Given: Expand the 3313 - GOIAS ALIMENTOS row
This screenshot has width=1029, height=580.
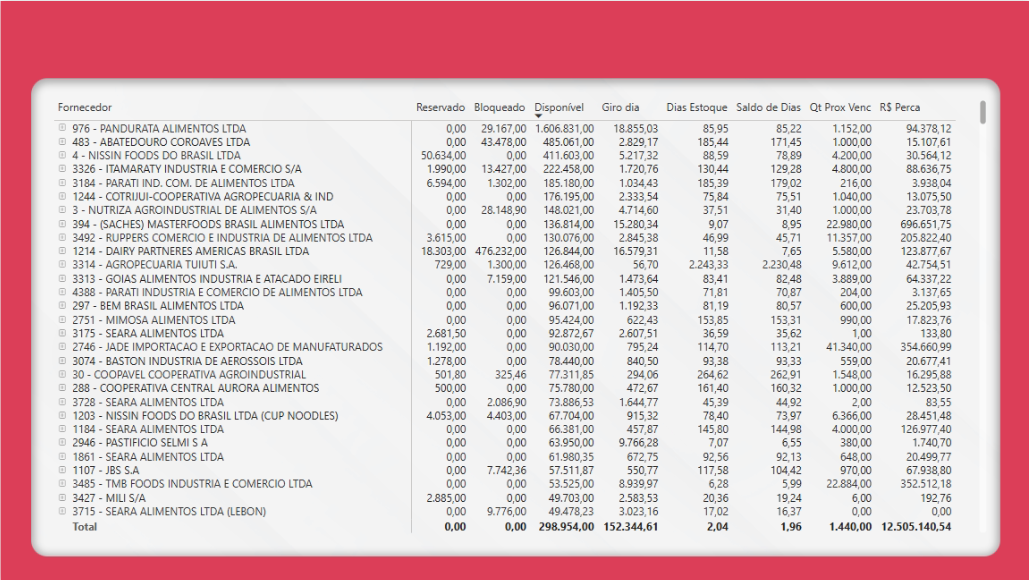Looking at the screenshot, I should tap(62, 278).
